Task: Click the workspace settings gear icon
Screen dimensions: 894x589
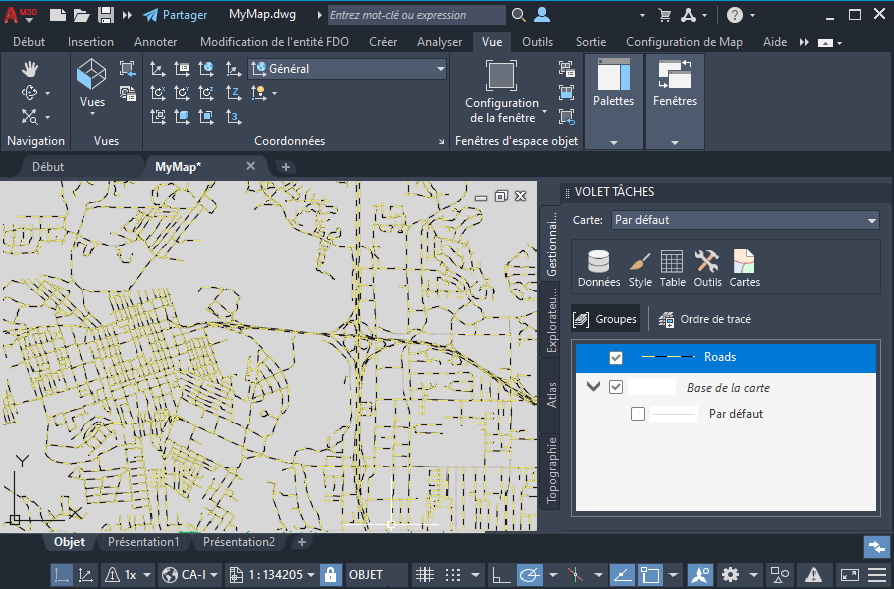Action: pos(731,575)
